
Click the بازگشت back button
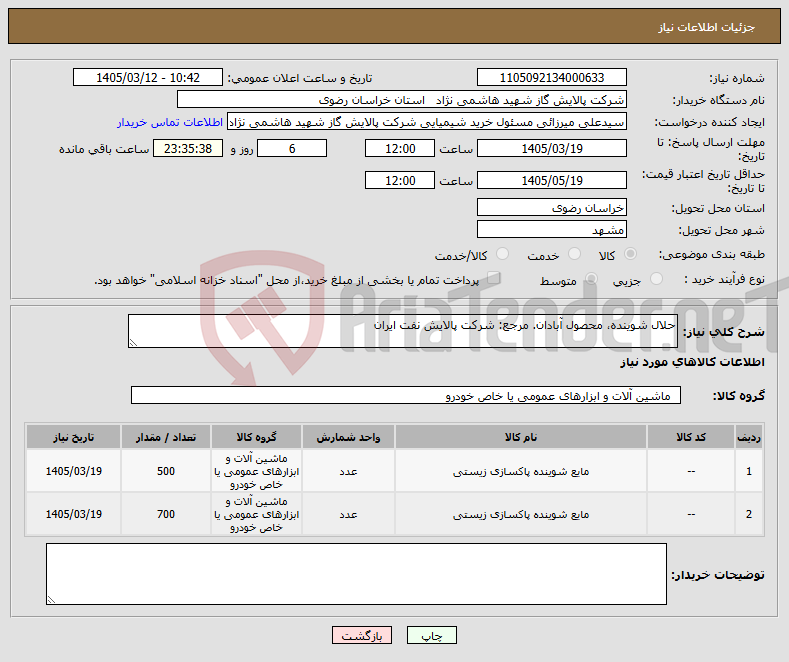(x=362, y=635)
